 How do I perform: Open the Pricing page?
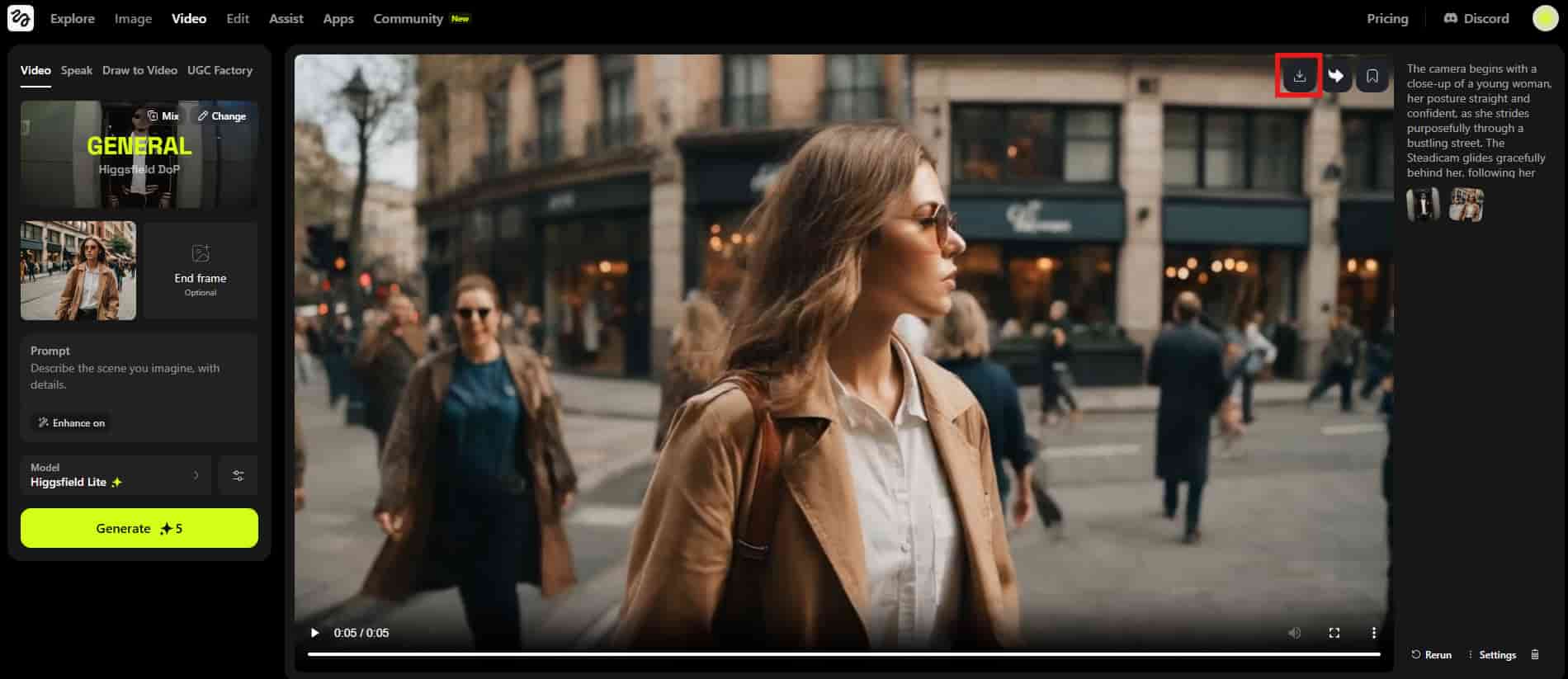pos(1387,18)
